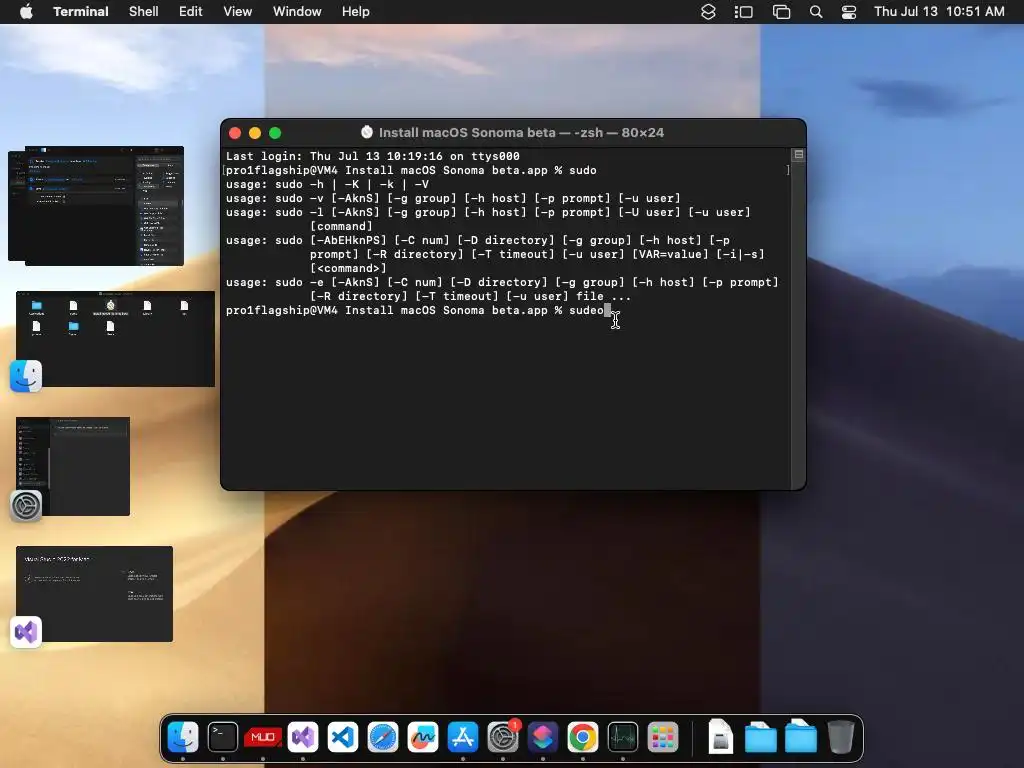Click the Finder app icon in Stage Manager strip
The width and height of the screenshot is (1024, 768).
pos(26,376)
